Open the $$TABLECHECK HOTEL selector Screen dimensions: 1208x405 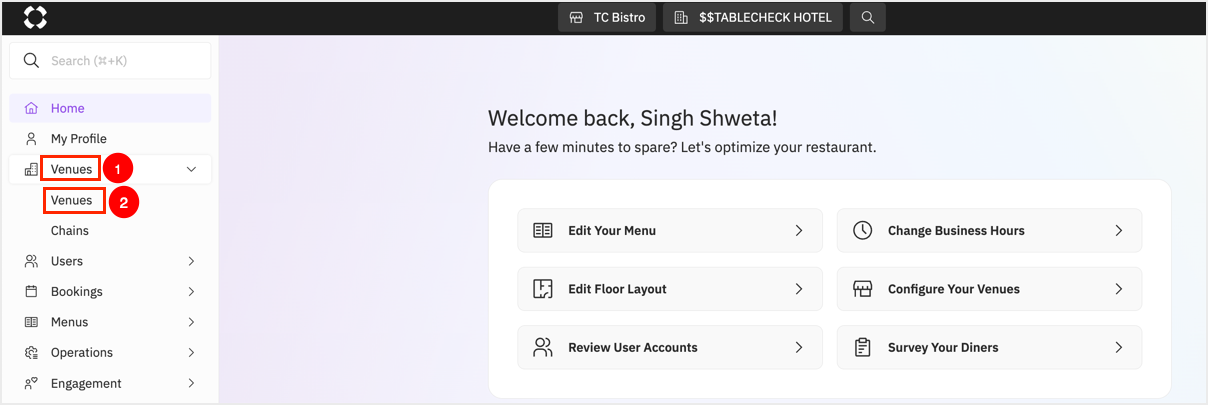pyautogui.click(x=752, y=18)
